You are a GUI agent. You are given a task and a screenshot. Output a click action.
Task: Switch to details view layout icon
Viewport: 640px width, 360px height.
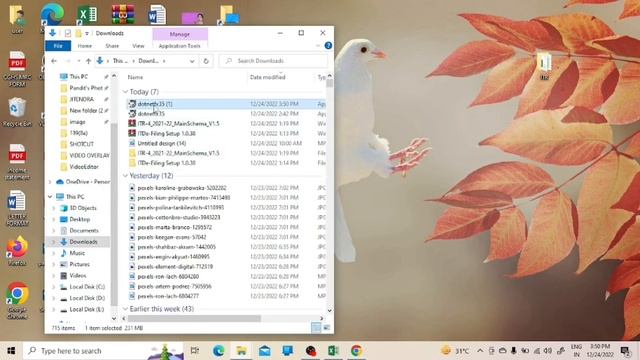coord(316,328)
